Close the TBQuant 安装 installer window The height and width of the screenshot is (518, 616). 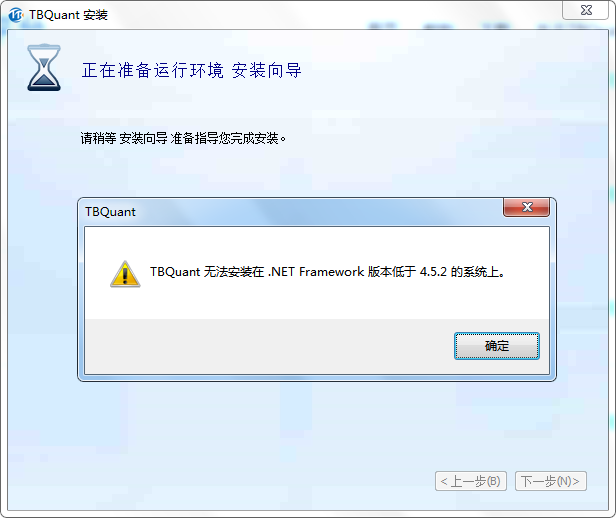coord(586,10)
